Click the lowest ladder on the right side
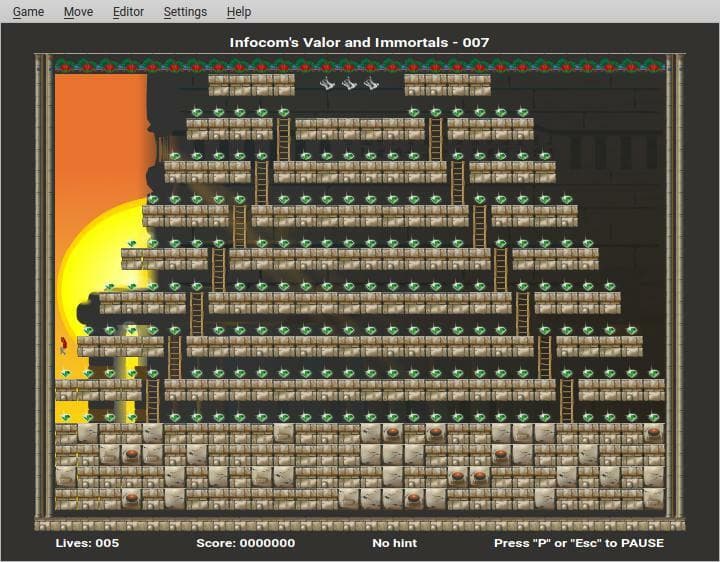This screenshot has width=720, height=562. click(x=567, y=401)
